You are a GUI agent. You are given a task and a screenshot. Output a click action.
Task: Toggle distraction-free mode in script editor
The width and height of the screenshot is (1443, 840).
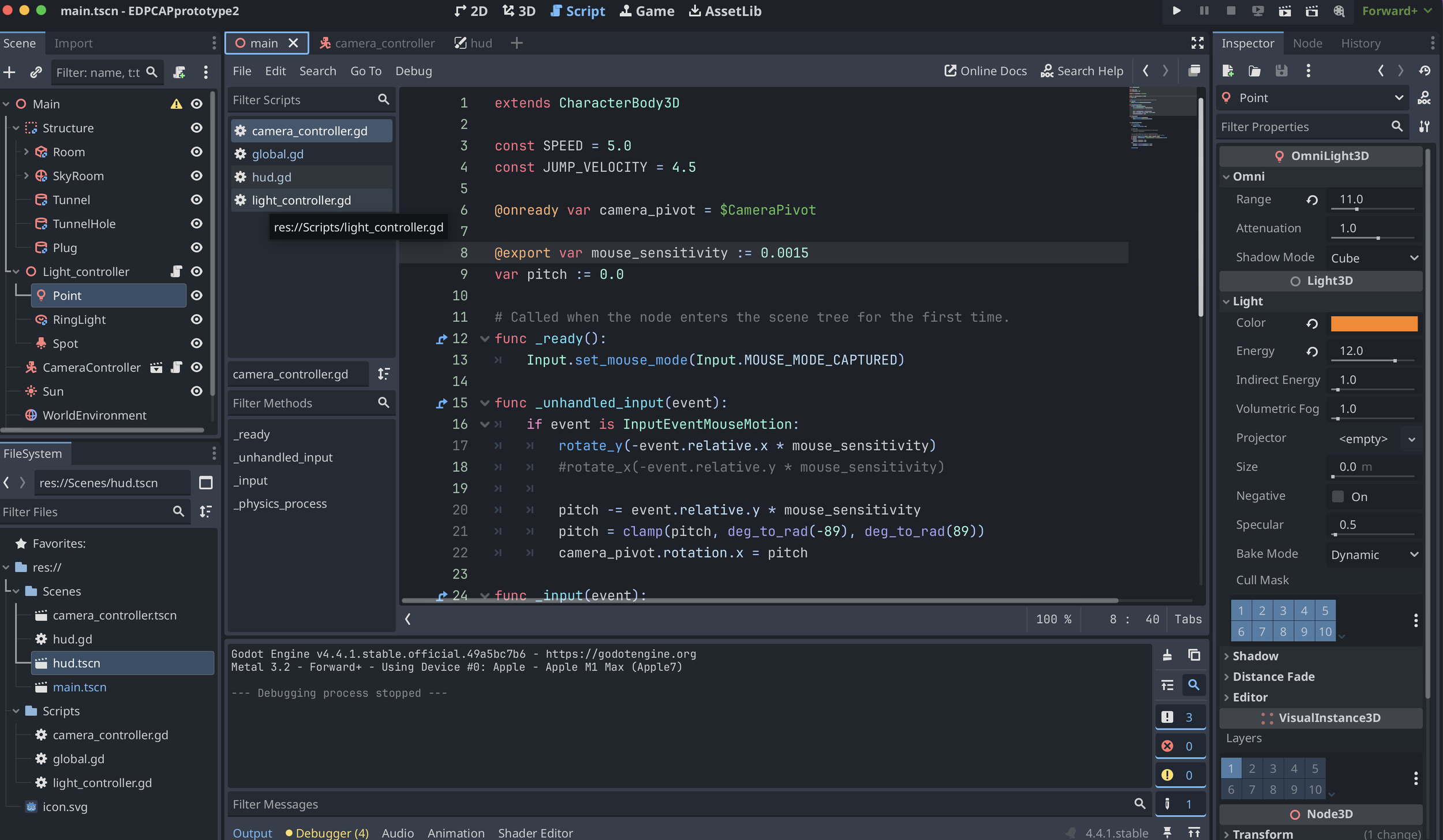(1197, 43)
